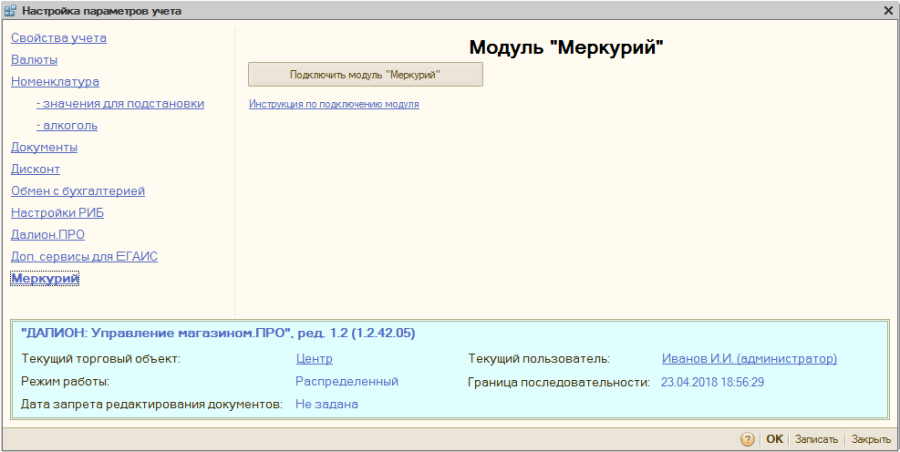This screenshot has width=900, height=452.
Task: Open the Центр trading object link
Action: (314, 359)
